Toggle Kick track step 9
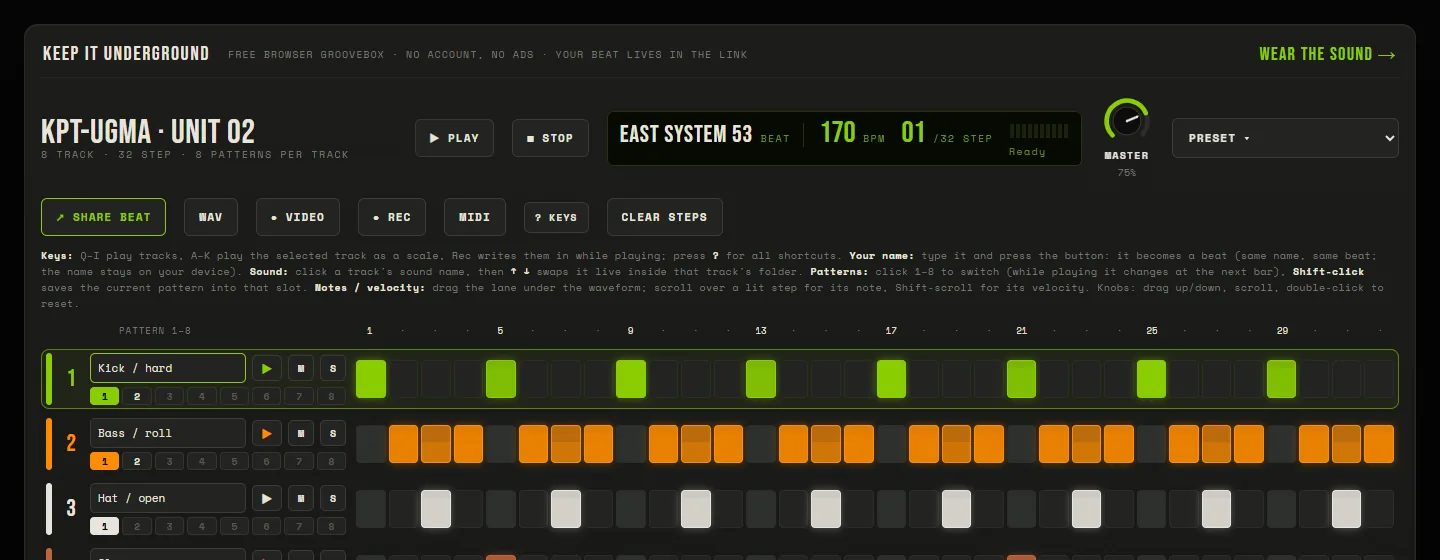The height and width of the screenshot is (560, 1440). (631, 379)
